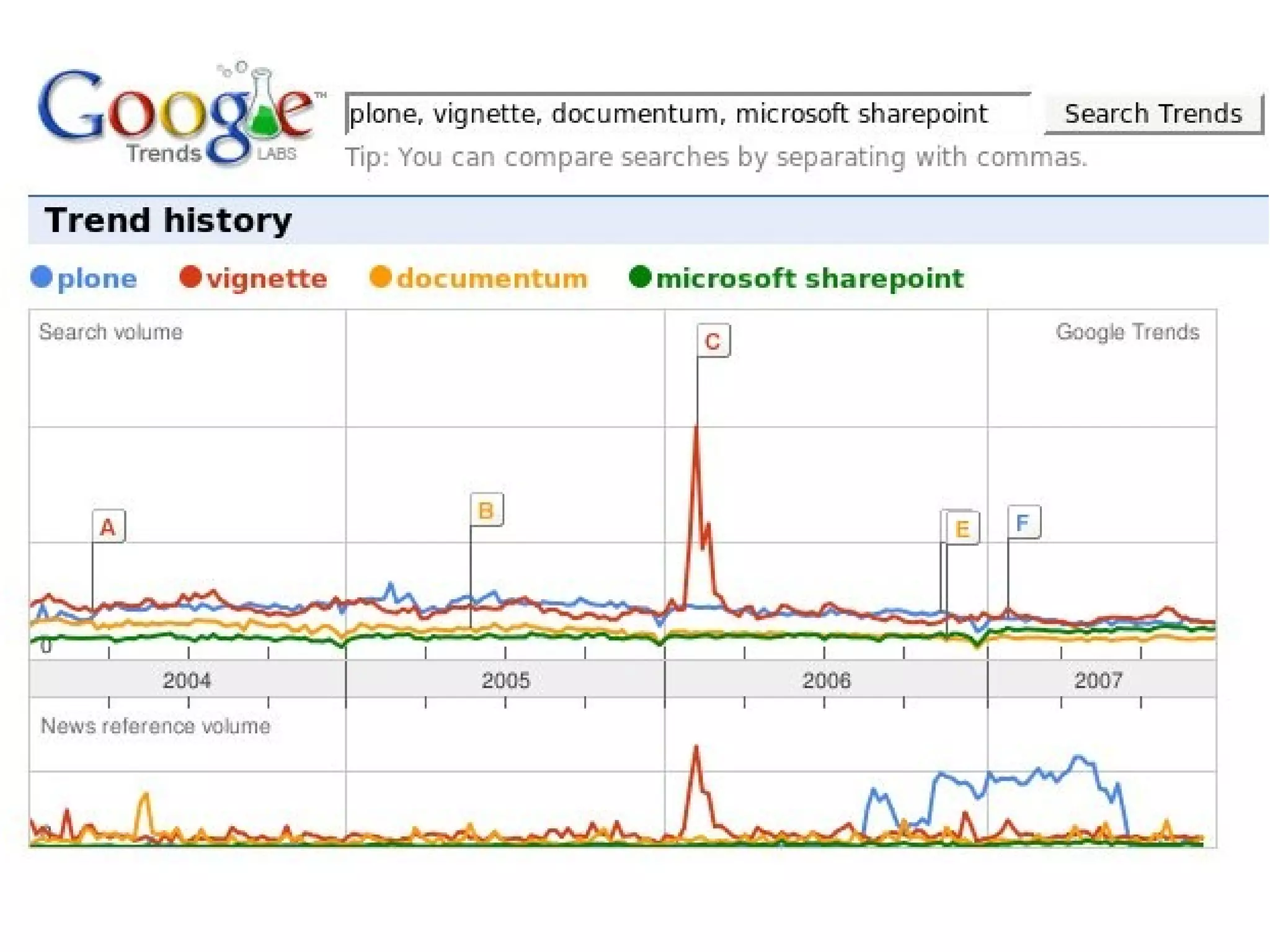The height and width of the screenshot is (952, 1270).
Task: Click news flag marker E
Action: pyautogui.click(x=962, y=528)
